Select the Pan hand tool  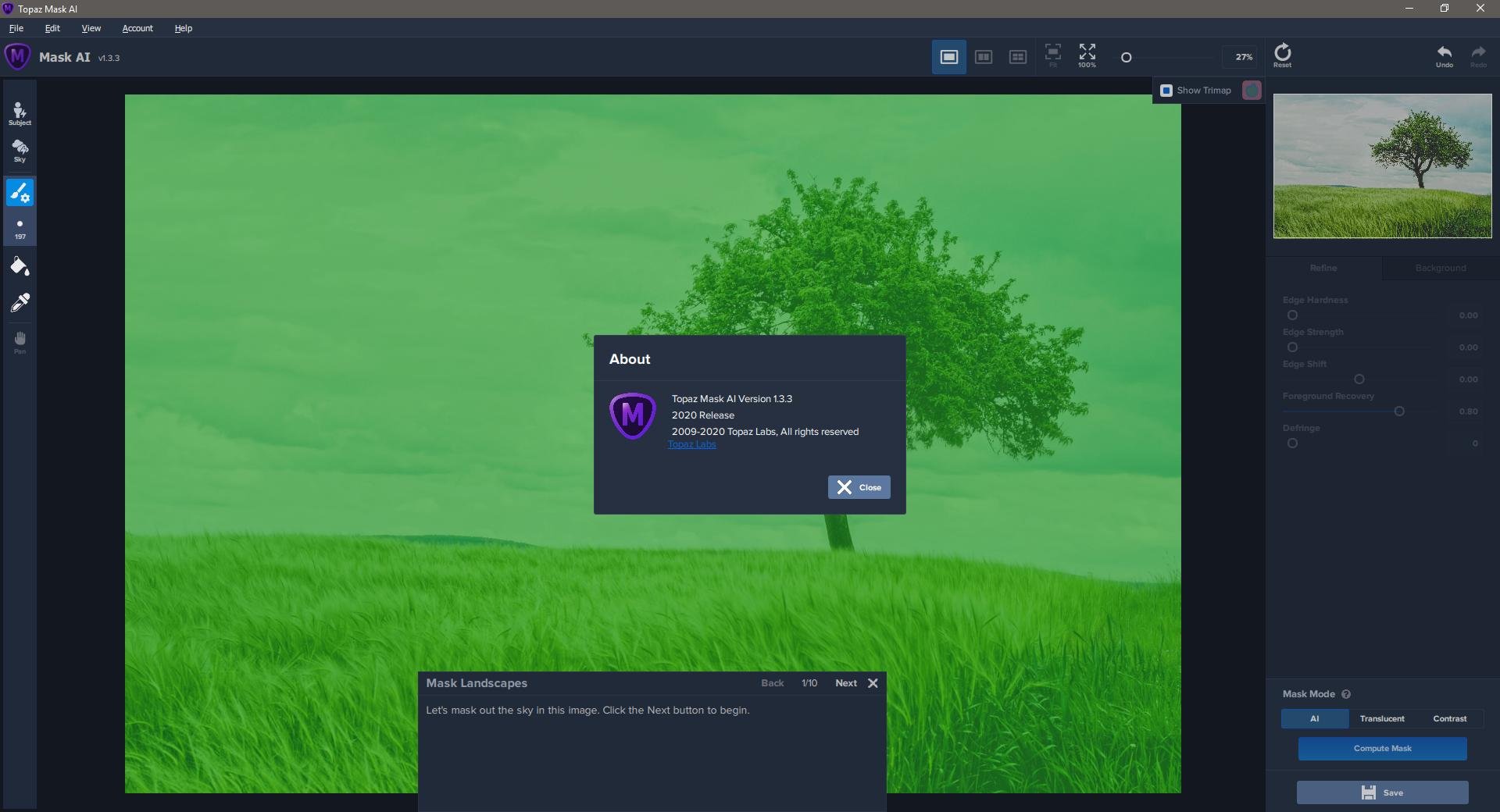point(20,342)
